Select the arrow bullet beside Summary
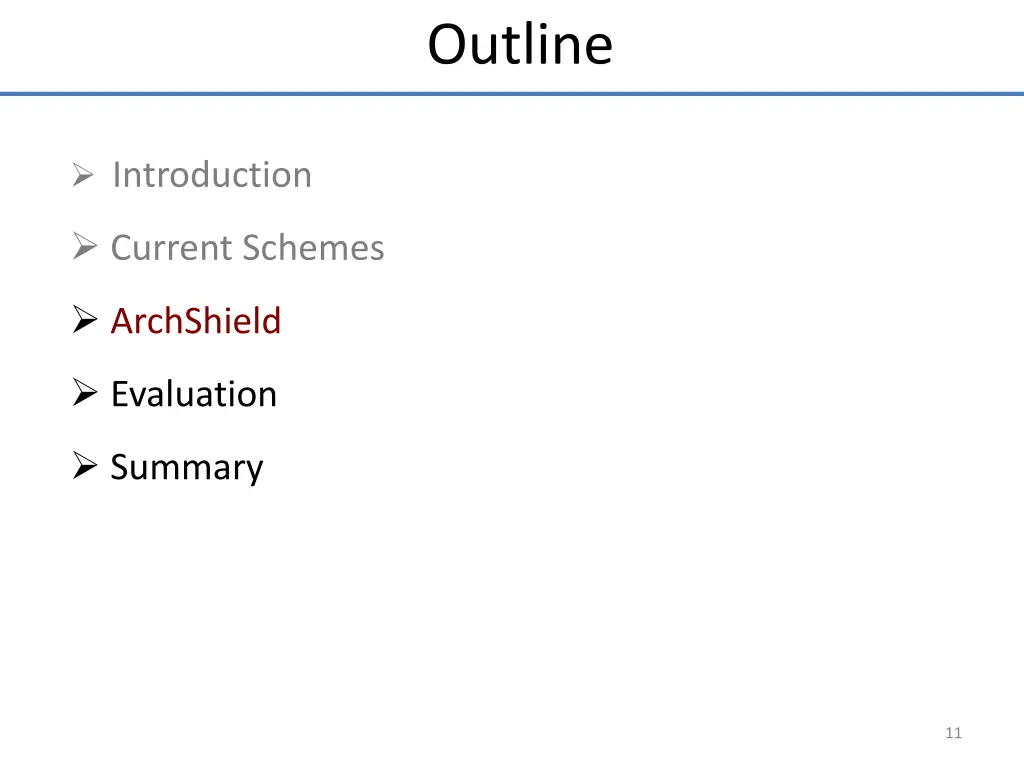The image size is (1024, 768). (x=85, y=466)
